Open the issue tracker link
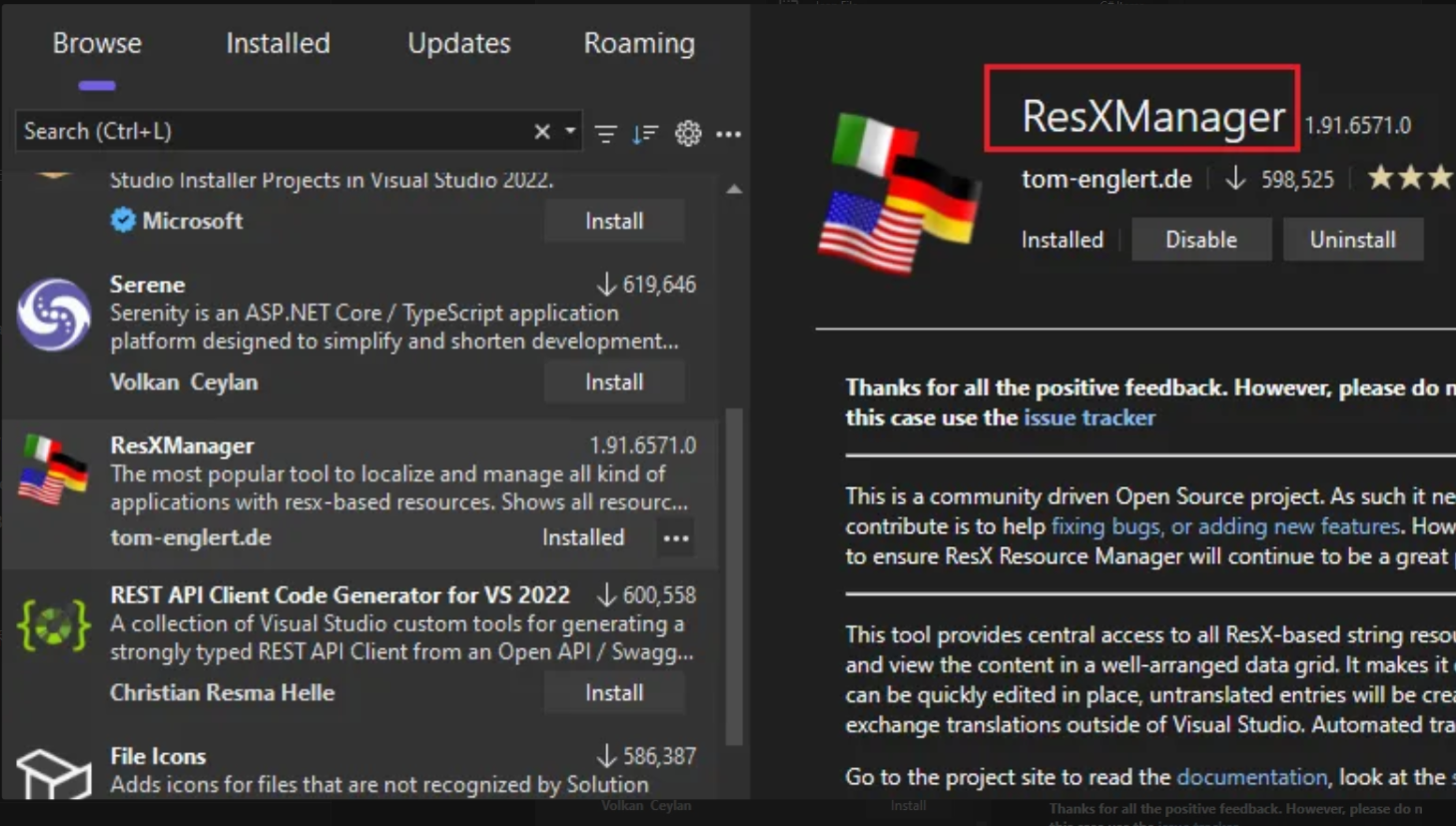The height and width of the screenshot is (826, 1456). pos(1089,417)
